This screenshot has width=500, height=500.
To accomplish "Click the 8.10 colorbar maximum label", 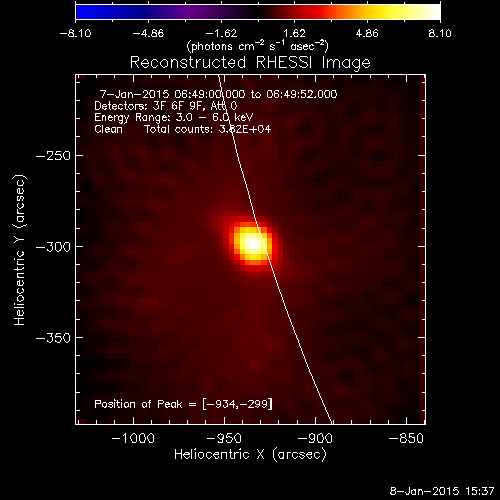I will tap(440, 33).
